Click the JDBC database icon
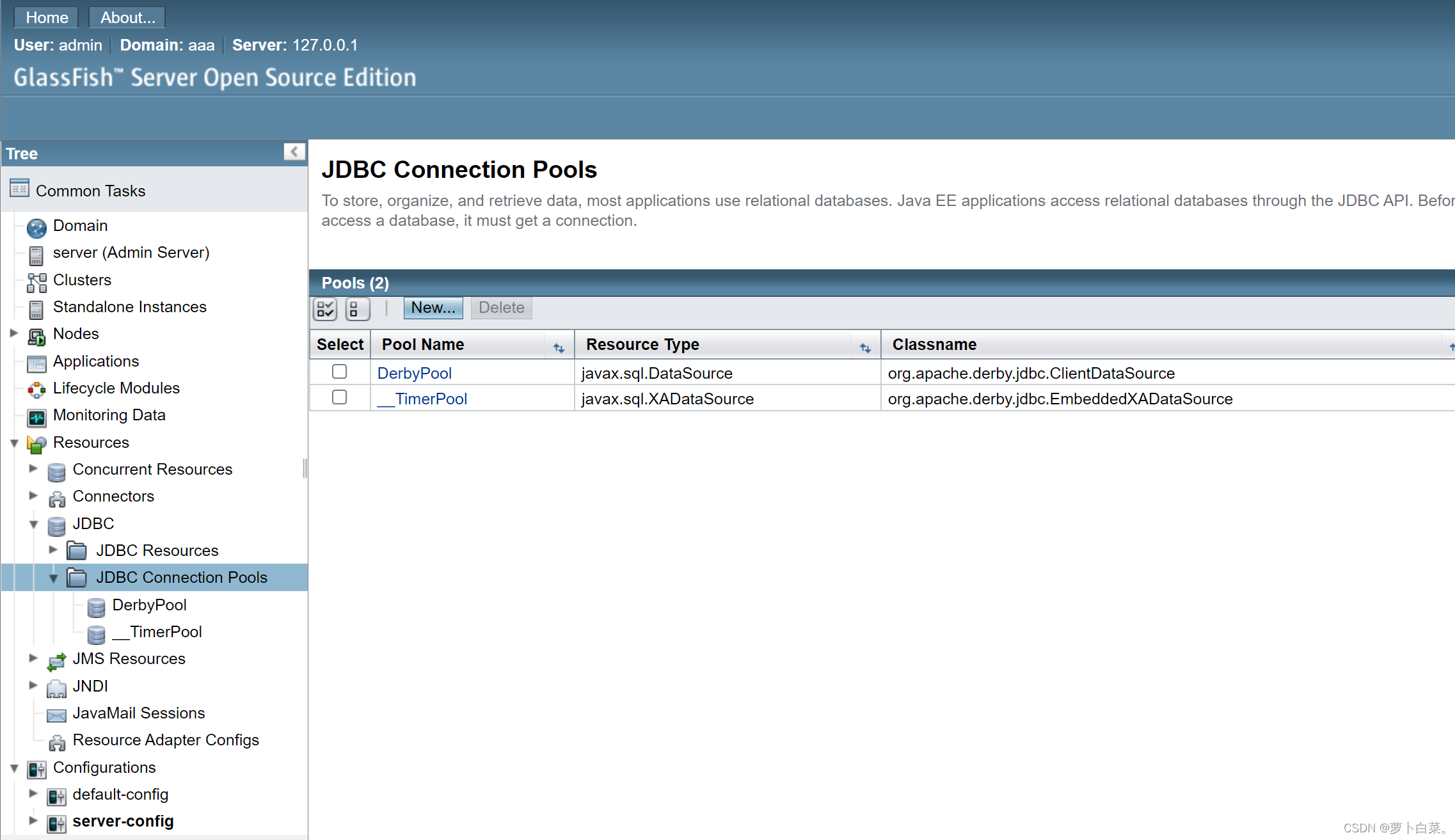Screen dimensions: 1455x840 [x=56, y=526]
